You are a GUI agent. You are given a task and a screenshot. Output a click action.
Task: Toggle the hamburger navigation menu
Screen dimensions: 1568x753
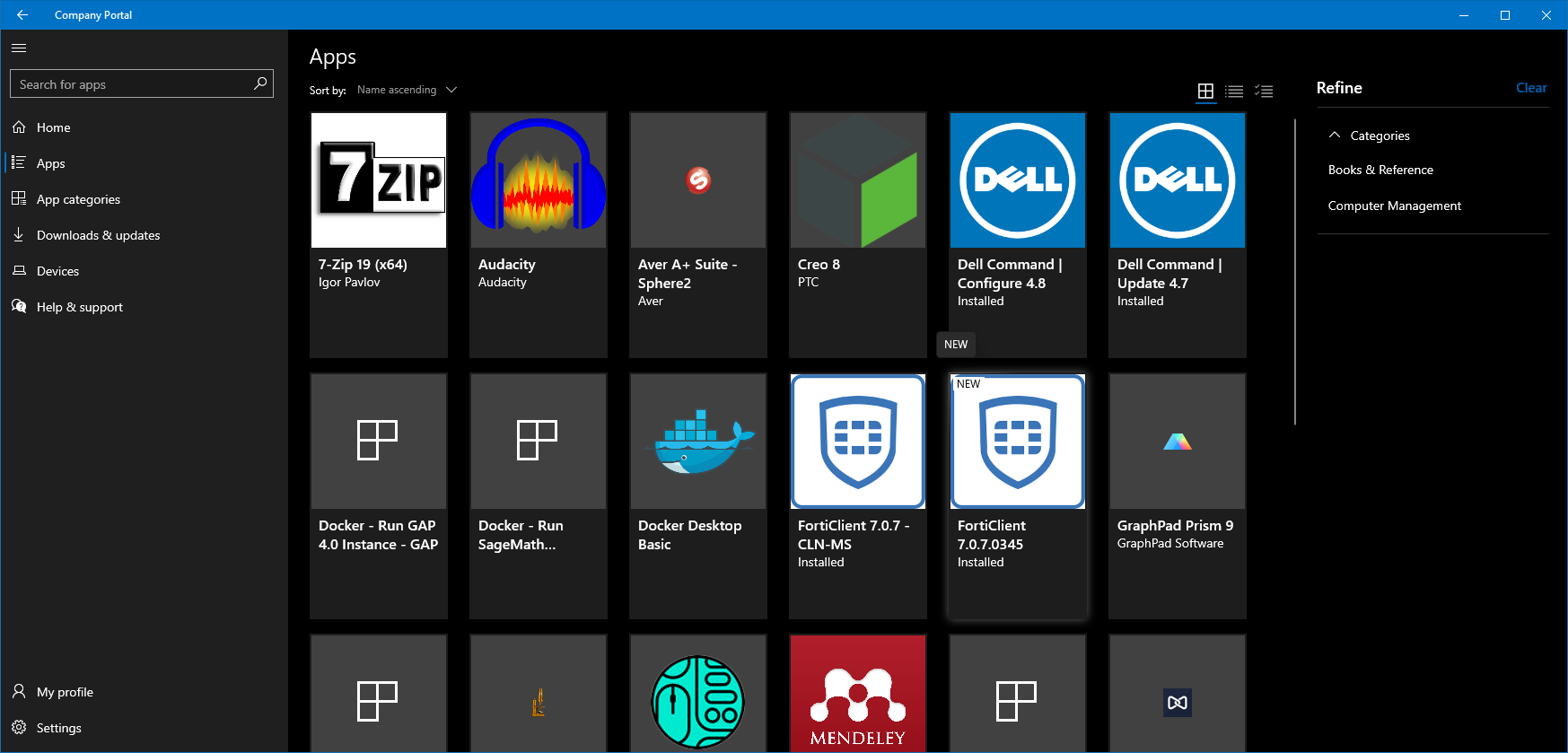pos(19,48)
